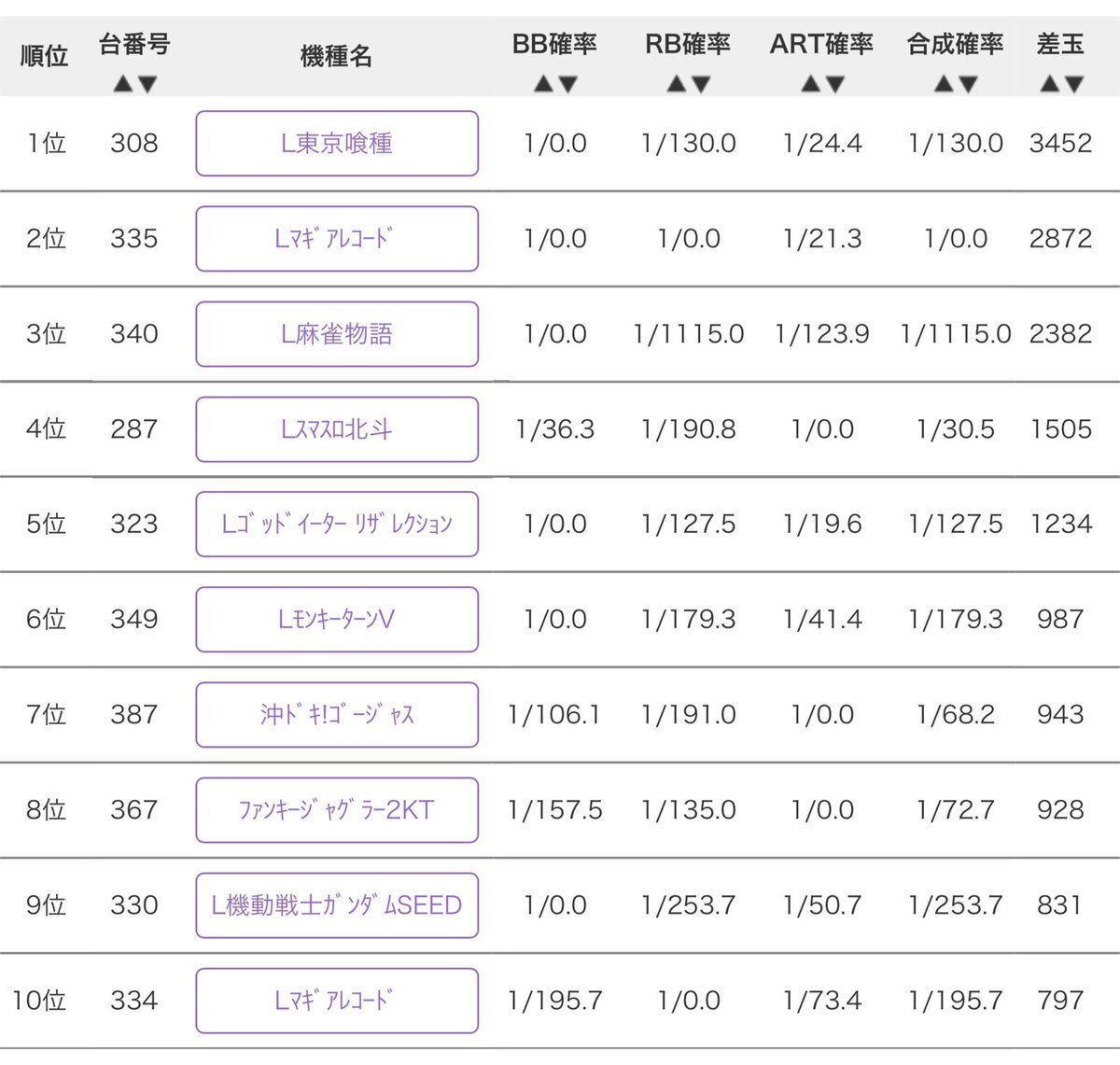
Task: Click 差玉 value 928
Action: [1061, 810]
